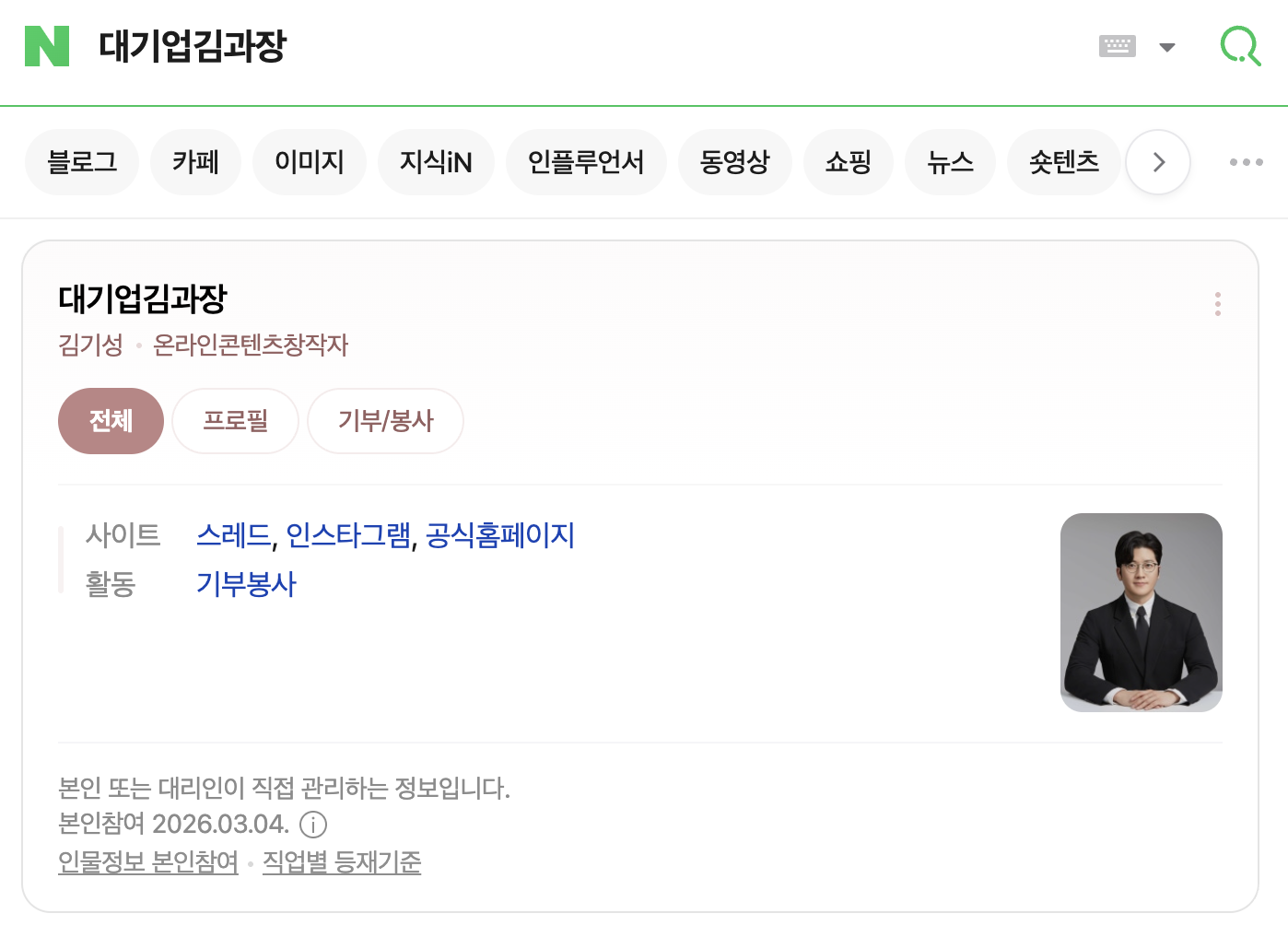1288x925 pixels.
Task: Select the 전체 profile filter pill
Action: [x=111, y=421]
